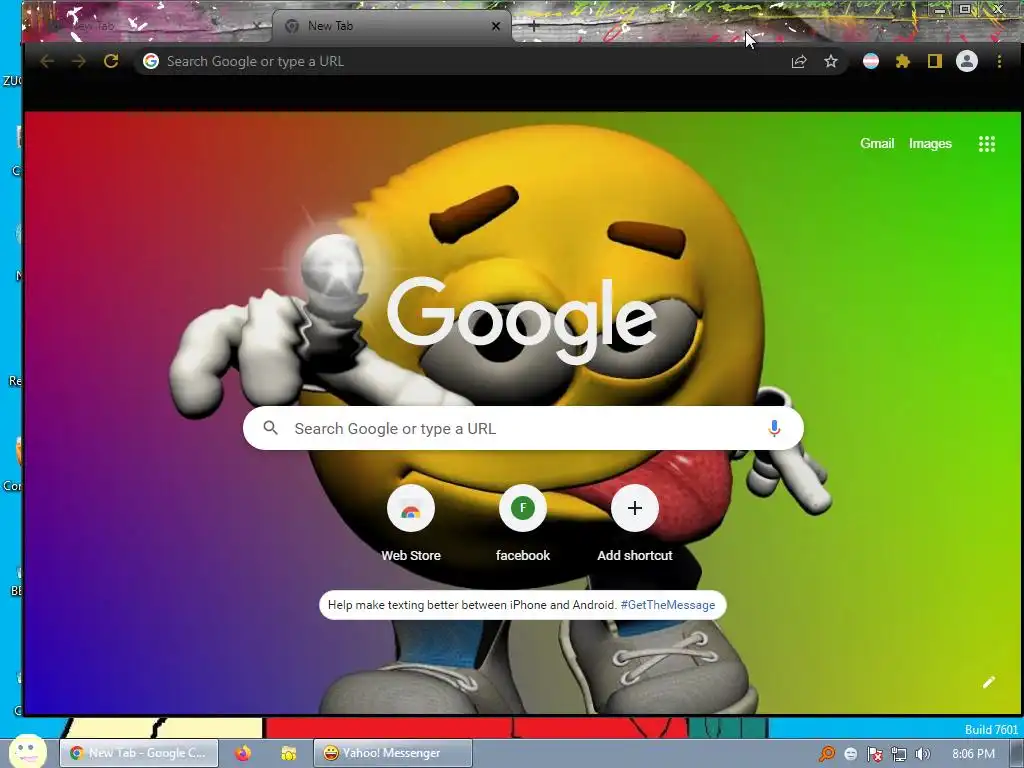Select the active New Tab tab
Image resolution: width=1024 pixels, height=768 pixels.
coord(392,26)
